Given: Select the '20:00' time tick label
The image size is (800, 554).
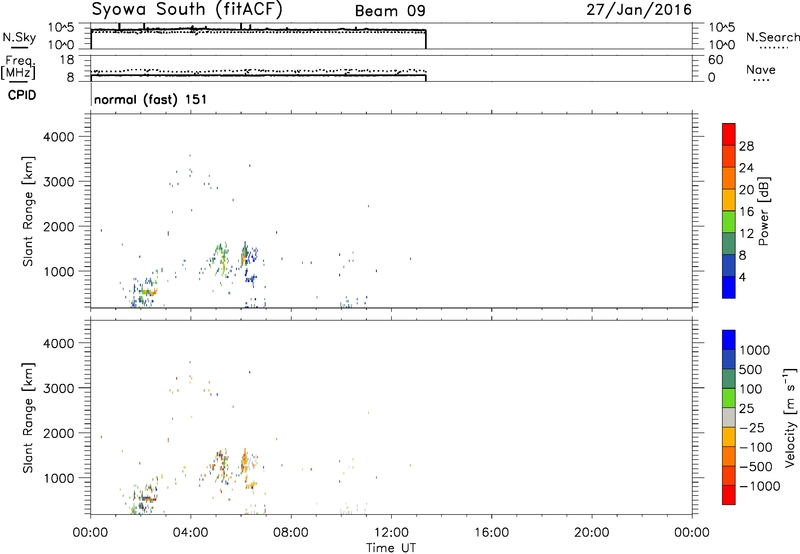Looking at the screenshot, I should pos(591,533).
